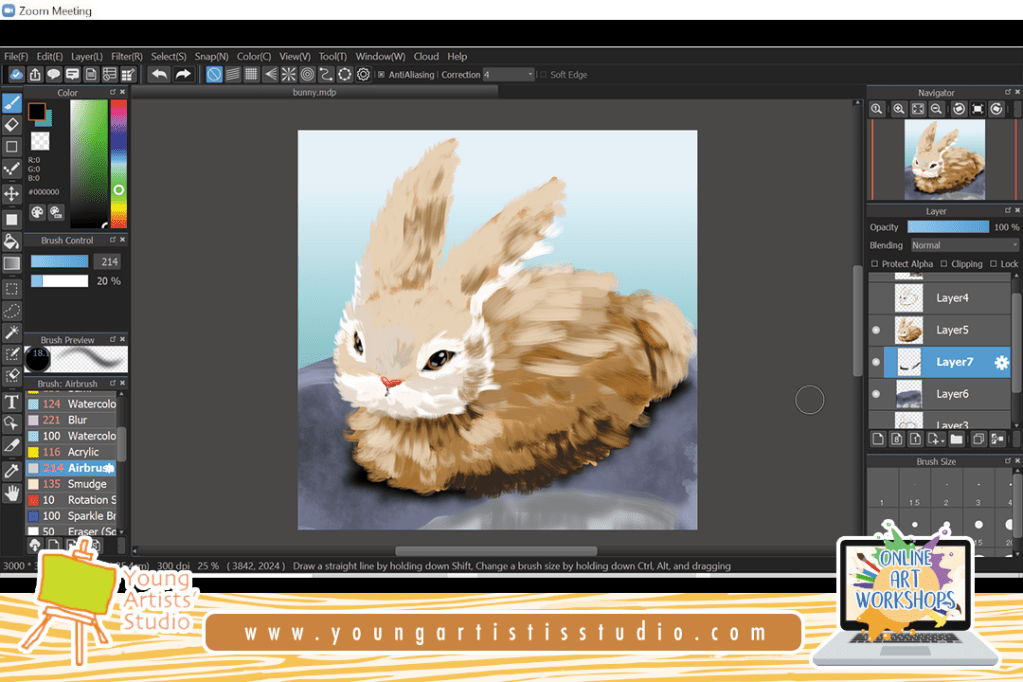
Task: Select the Eraser tool in the left toolbar
Action: tap(12, 125)
